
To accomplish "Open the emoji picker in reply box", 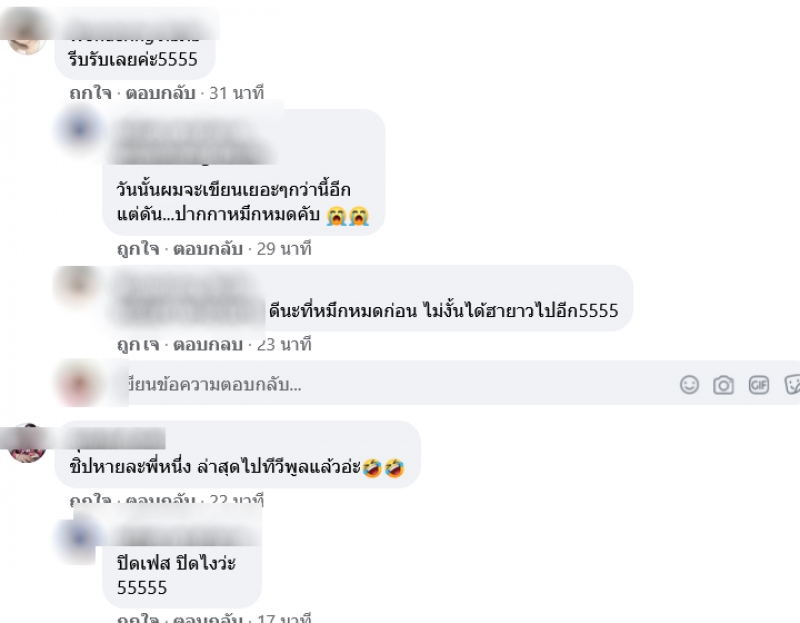I will (689, 385).
